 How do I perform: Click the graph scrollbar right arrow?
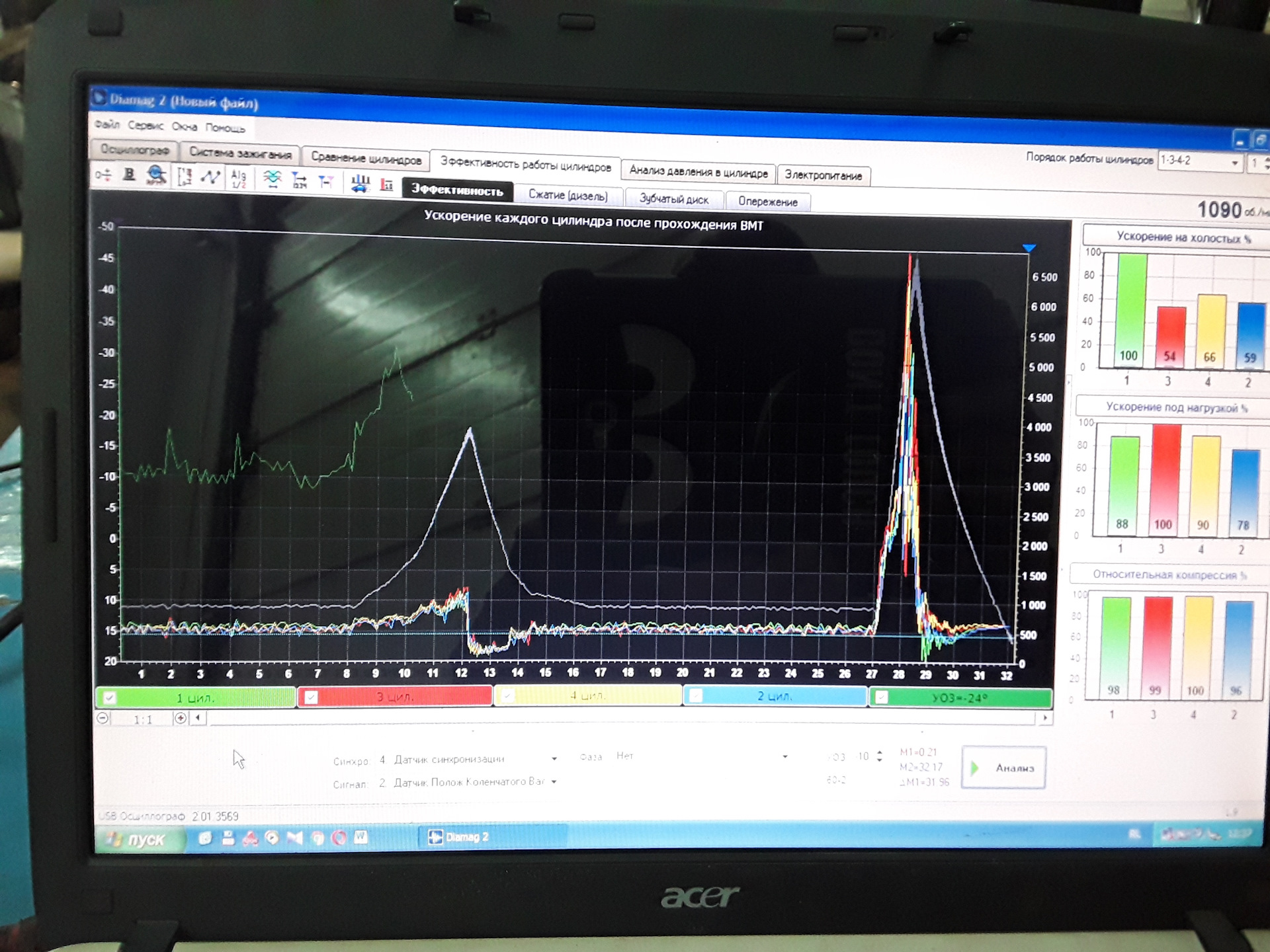(x=1044, y=717)
